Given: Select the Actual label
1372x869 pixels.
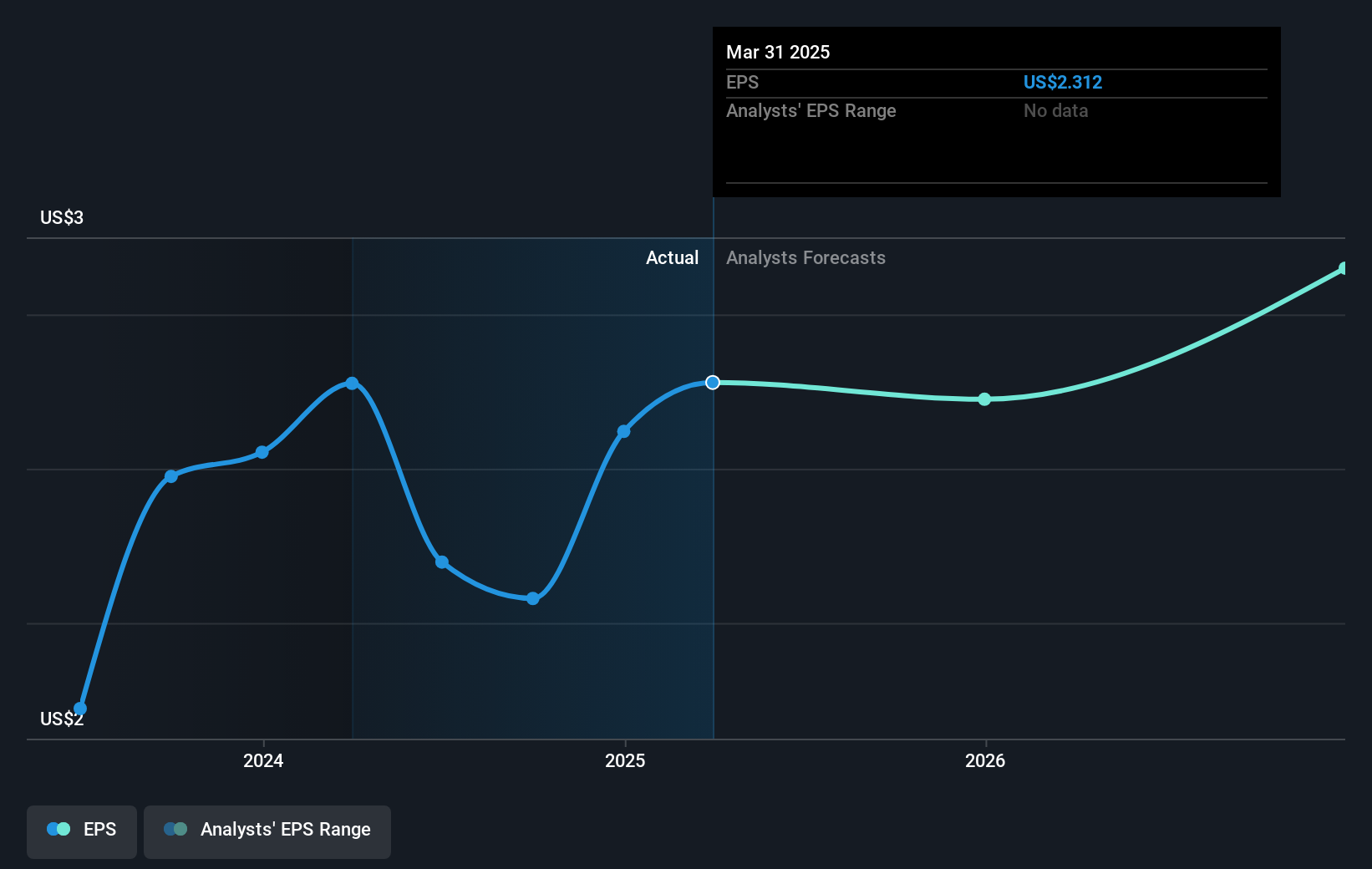Looking at the screenshot, I should 672,258.
